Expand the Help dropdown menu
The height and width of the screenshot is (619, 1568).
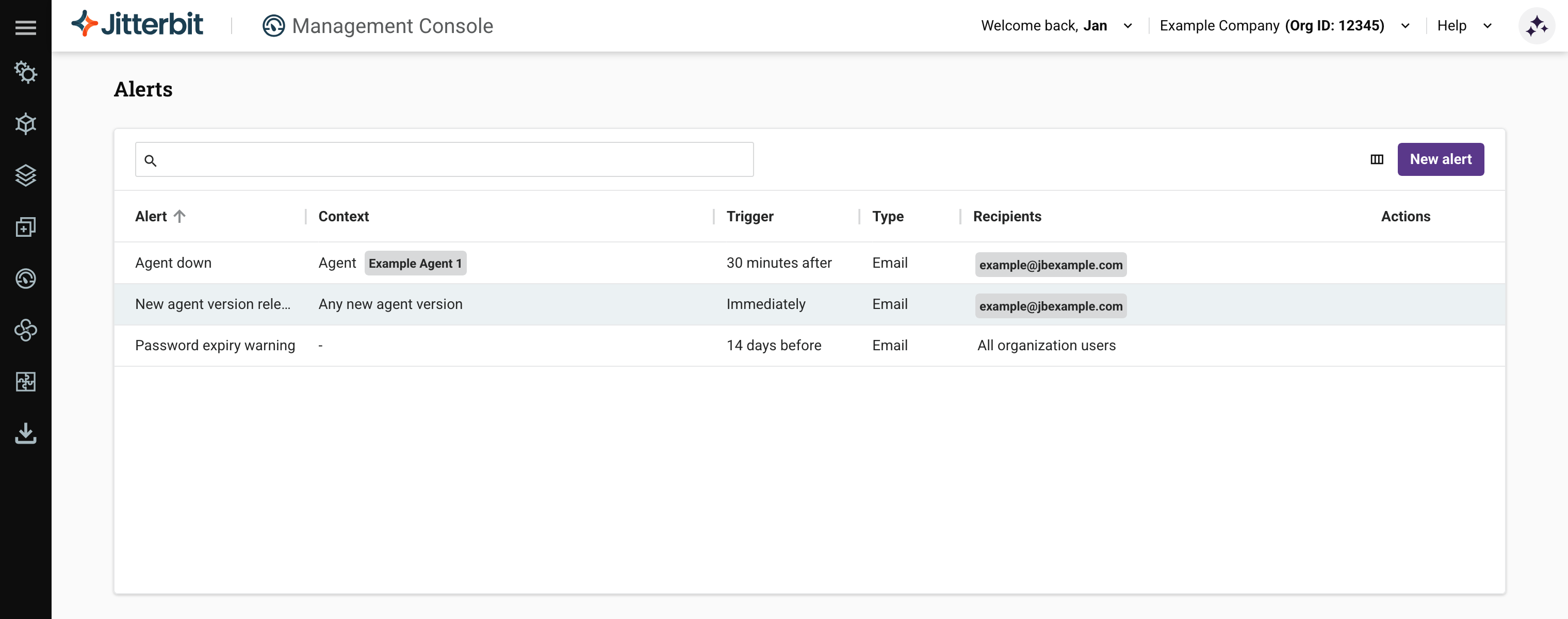point(1464,26)
